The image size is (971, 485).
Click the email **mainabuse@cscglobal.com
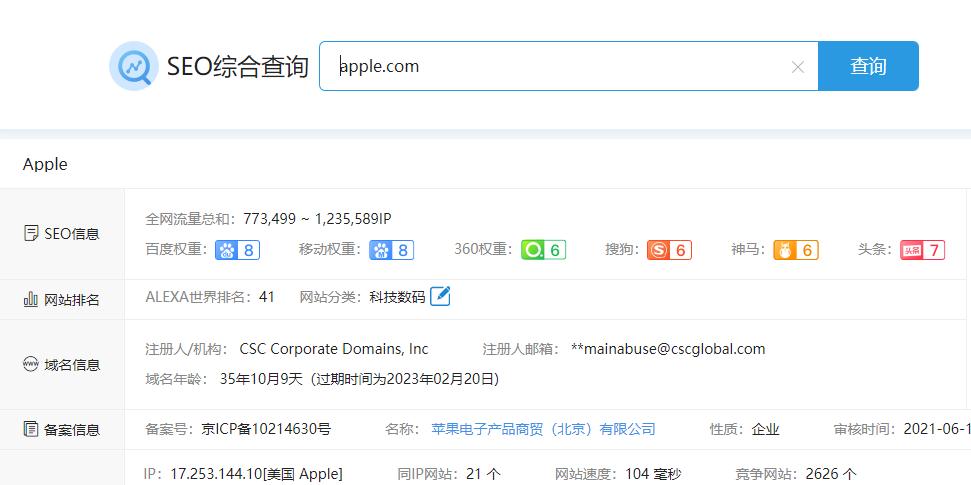668,349
